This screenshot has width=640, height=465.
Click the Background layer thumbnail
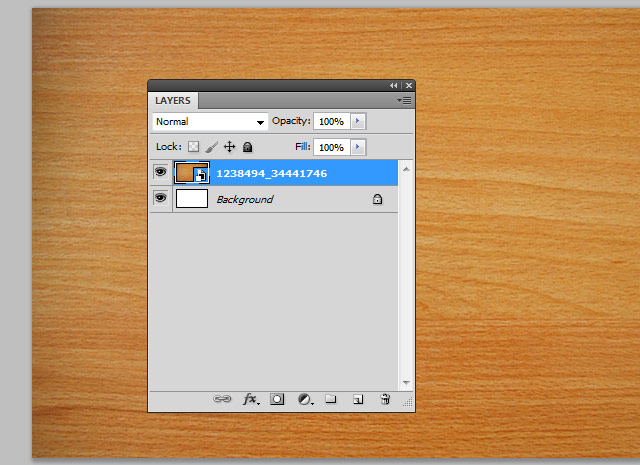pyautogui.click(x=191, y=199)
